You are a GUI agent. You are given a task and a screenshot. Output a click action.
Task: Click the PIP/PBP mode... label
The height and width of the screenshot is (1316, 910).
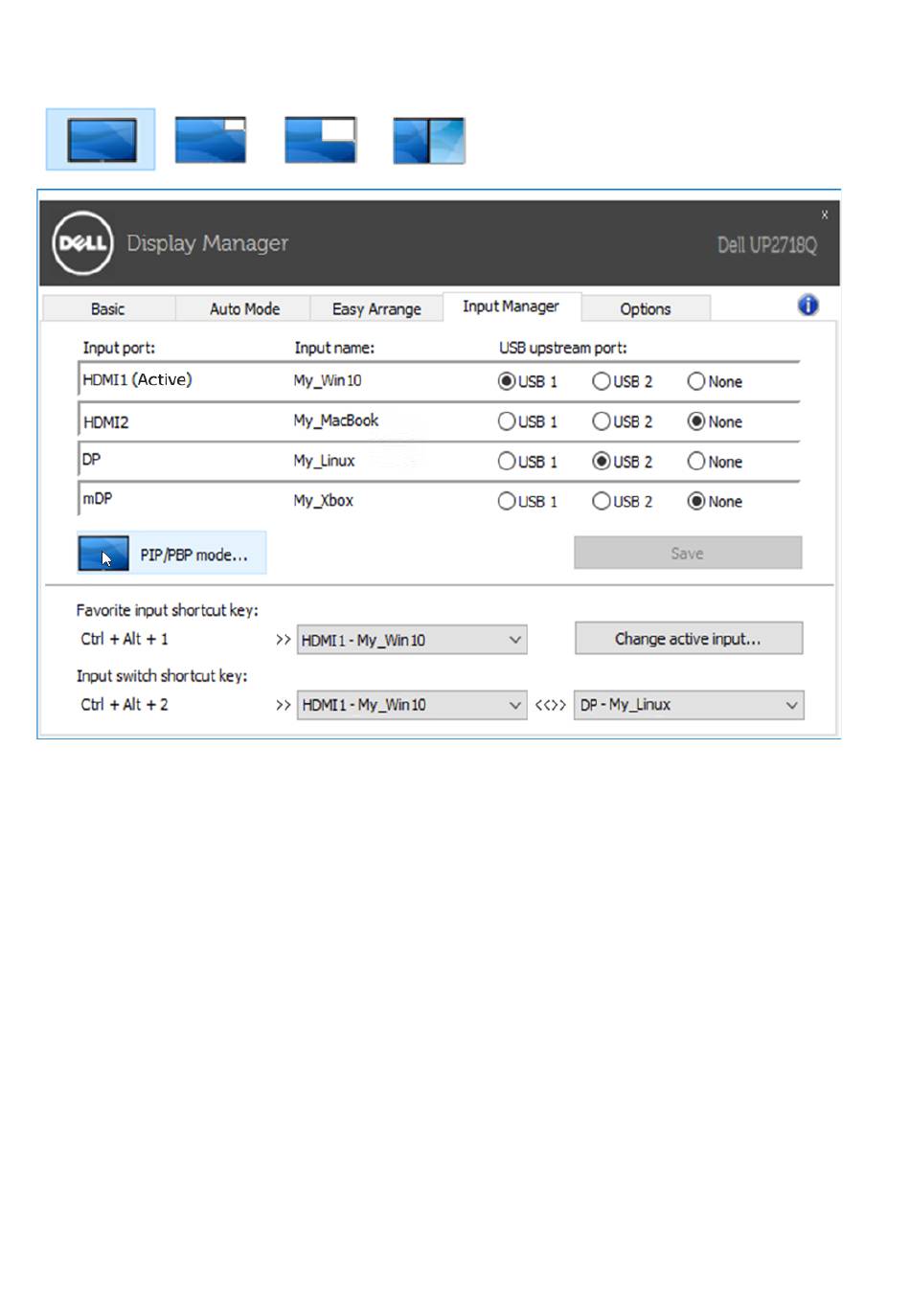tap(193, 555)
